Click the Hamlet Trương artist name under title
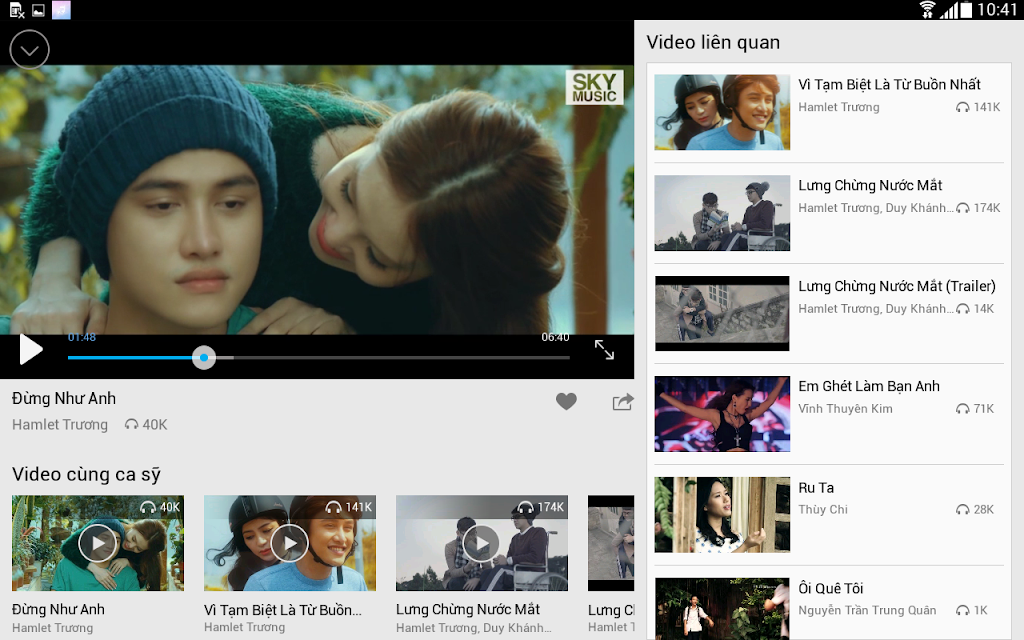This screenshot has width=1024, height=640. pos(60,424)
